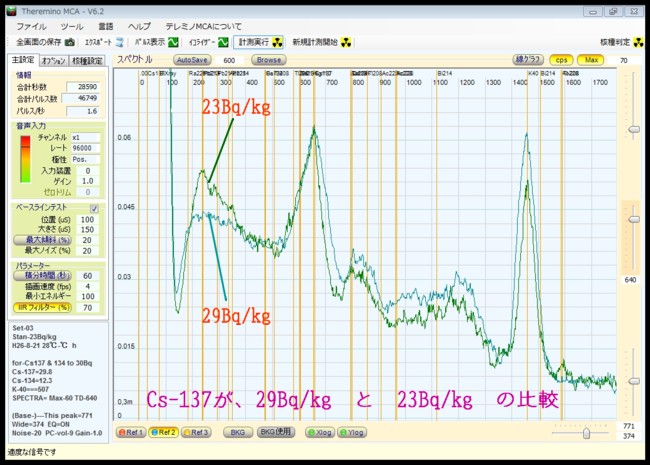The height and width of the screenshot is (465, 650).
Task: Click the 新規計測開始 label
Action: tap(315, 42)
